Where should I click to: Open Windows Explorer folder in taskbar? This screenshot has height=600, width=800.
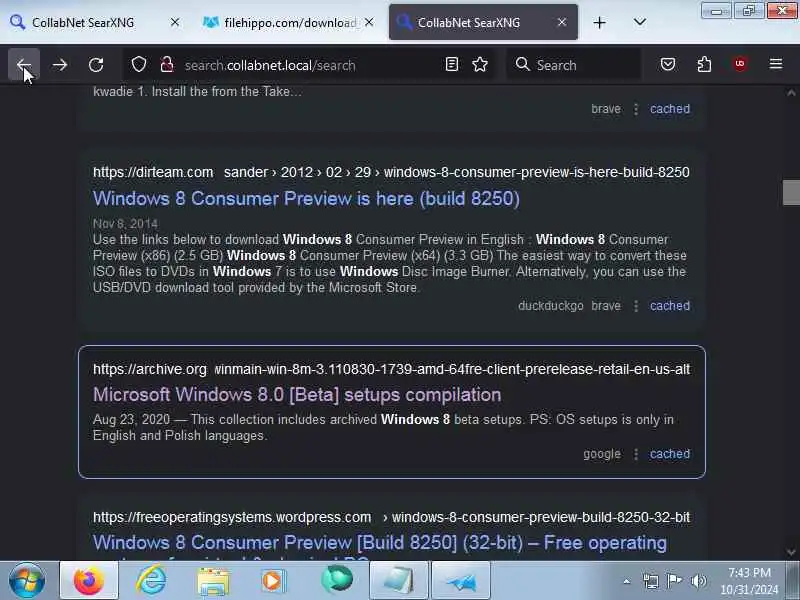click(213, 580)
